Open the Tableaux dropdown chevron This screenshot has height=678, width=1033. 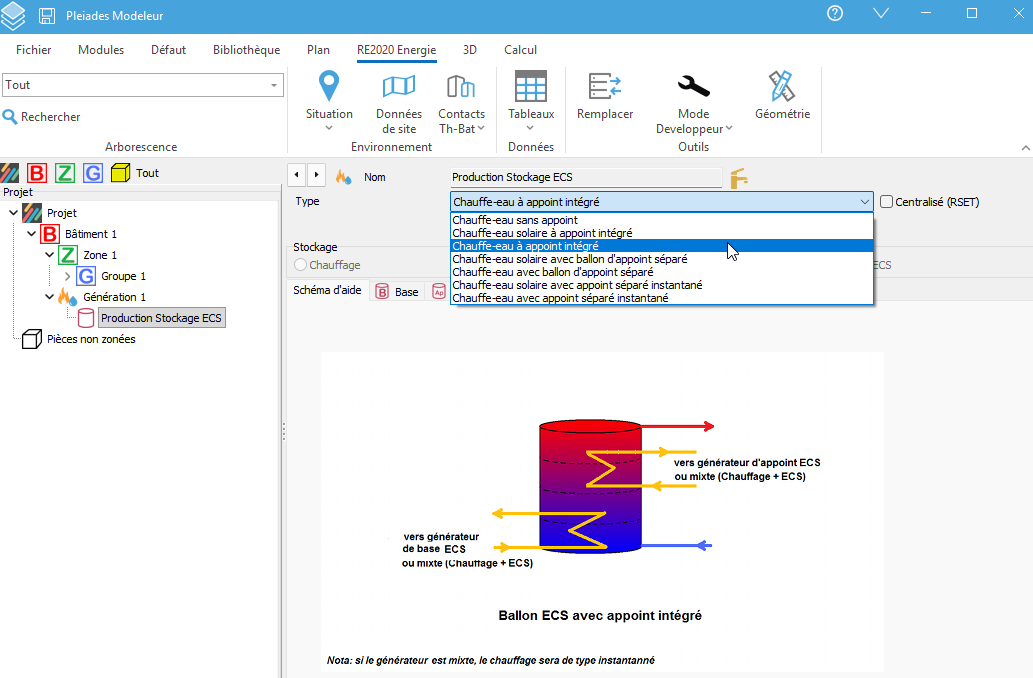click(530, 128)
